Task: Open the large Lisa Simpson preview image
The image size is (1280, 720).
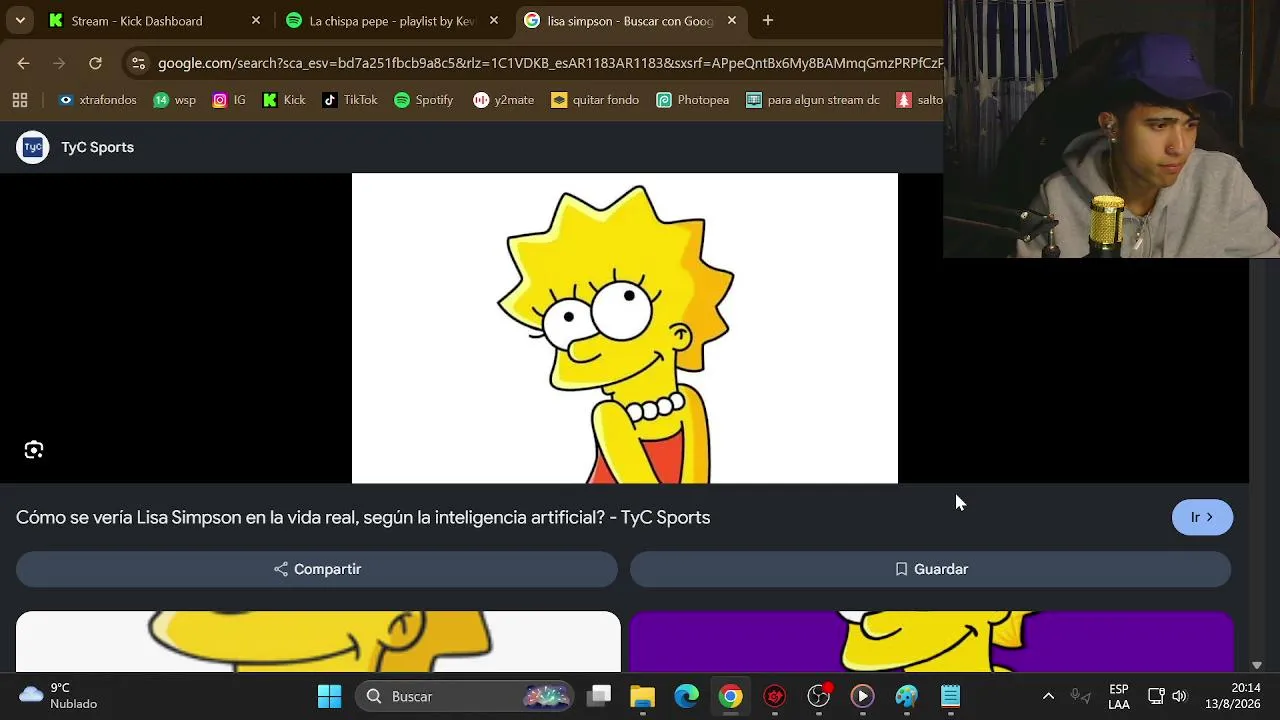Action: (x=625, y=328)
